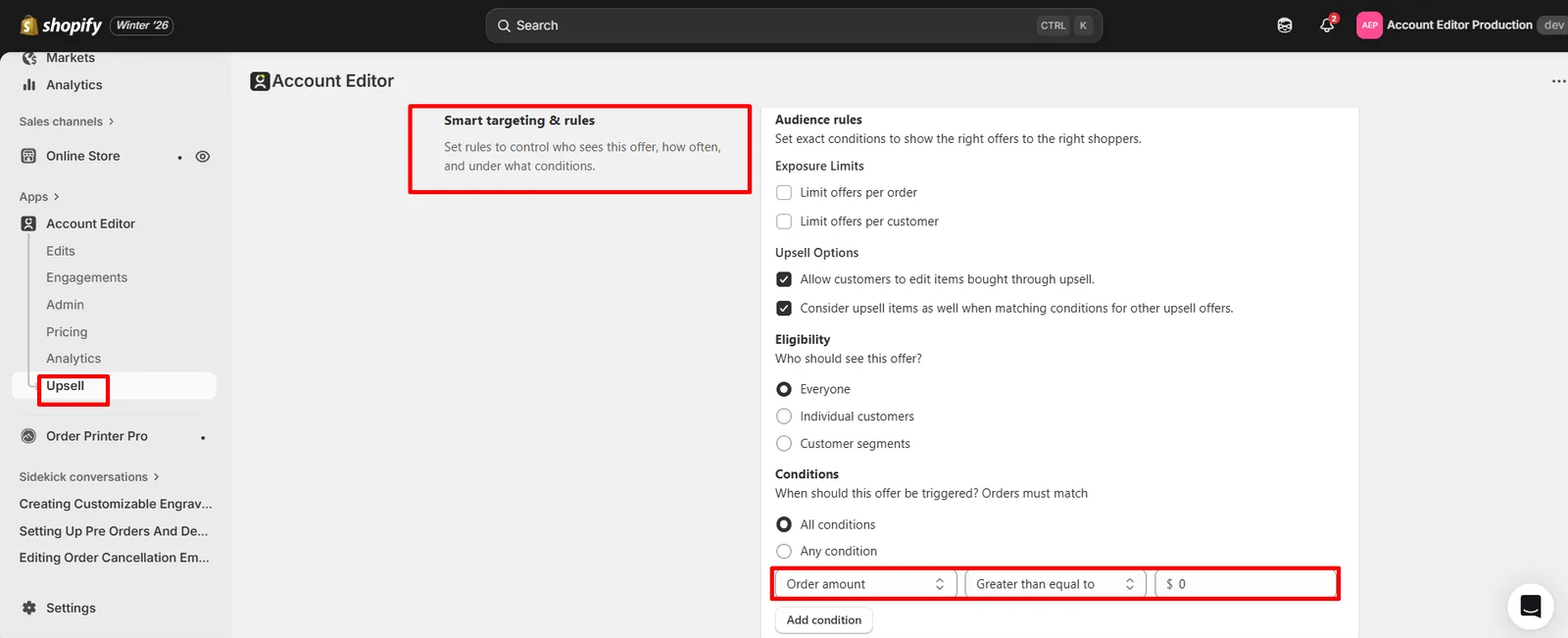Enable Limit offers per customer
The image size is (1568, 638).
pyautogui.click(x=784, y=221)
